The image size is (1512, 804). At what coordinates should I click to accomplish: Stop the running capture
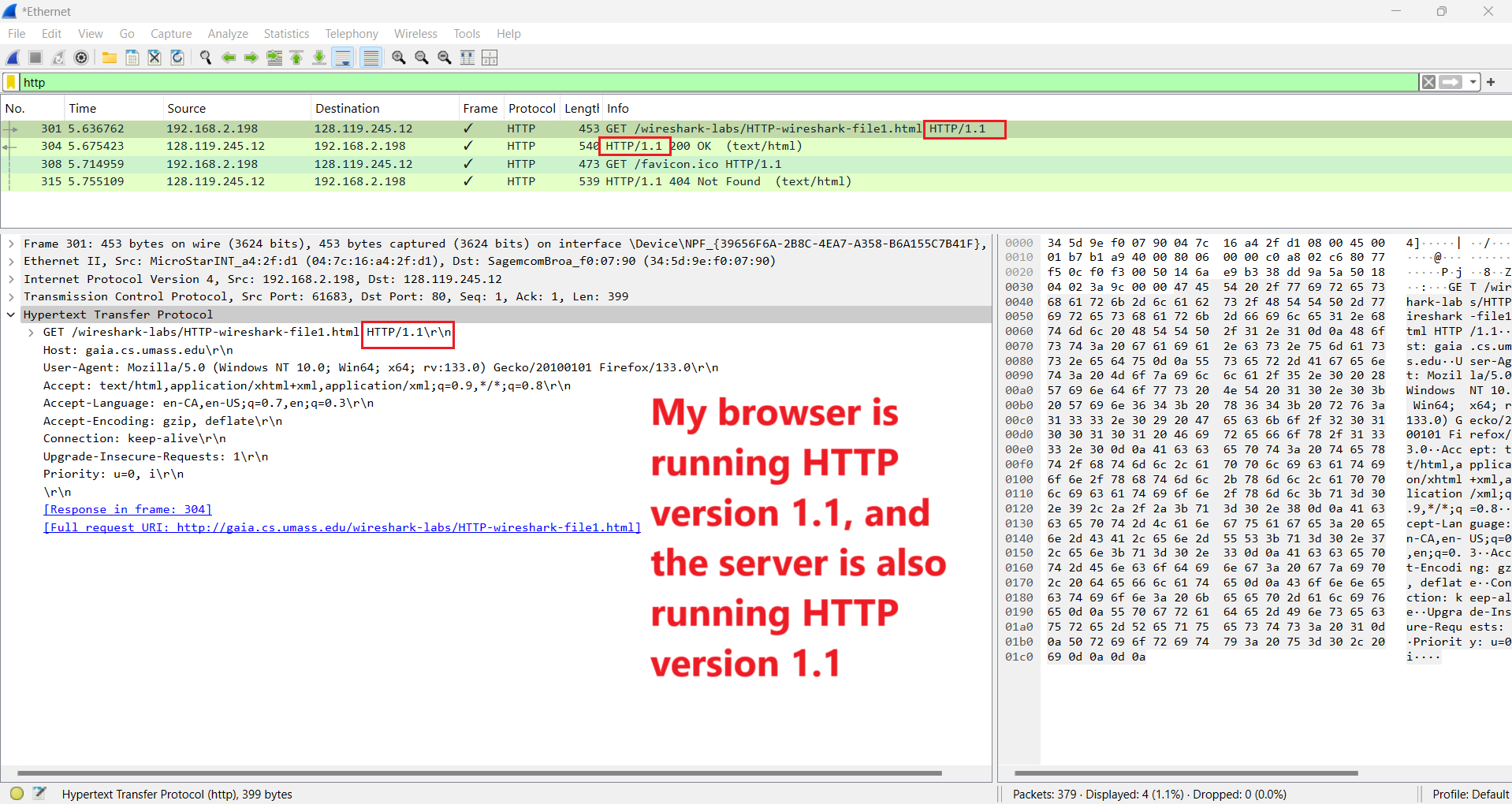coord(35,58)
